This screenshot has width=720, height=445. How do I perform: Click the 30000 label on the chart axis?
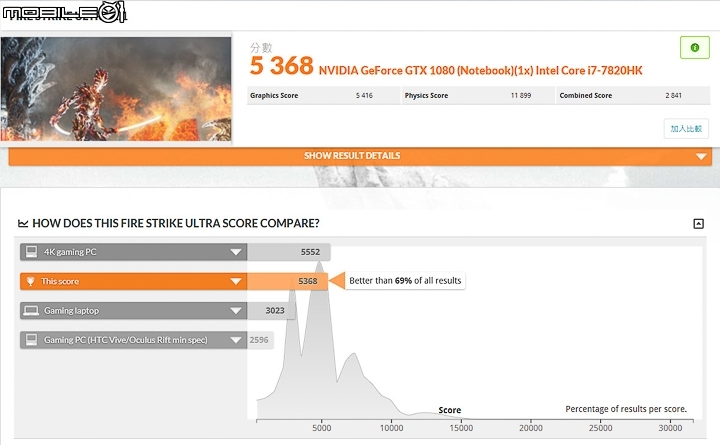coord(670,428)
